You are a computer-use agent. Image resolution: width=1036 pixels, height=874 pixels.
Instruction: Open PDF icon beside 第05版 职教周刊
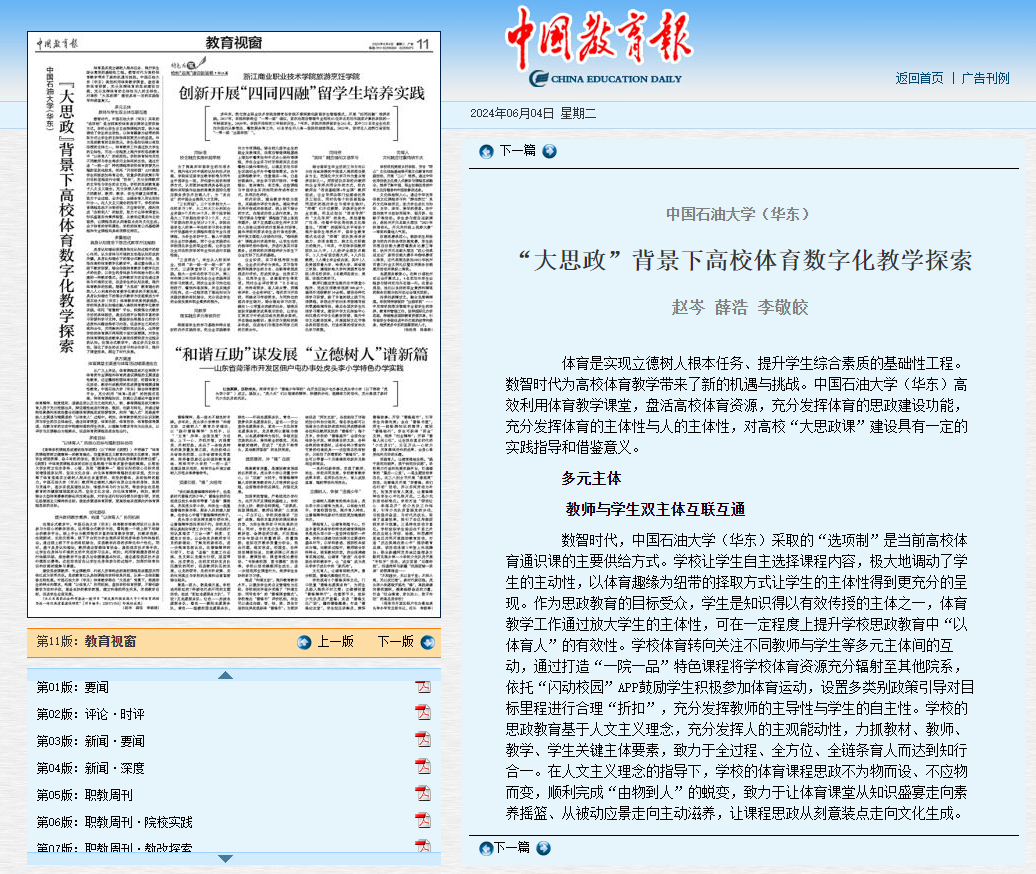(x=423, y=794)
